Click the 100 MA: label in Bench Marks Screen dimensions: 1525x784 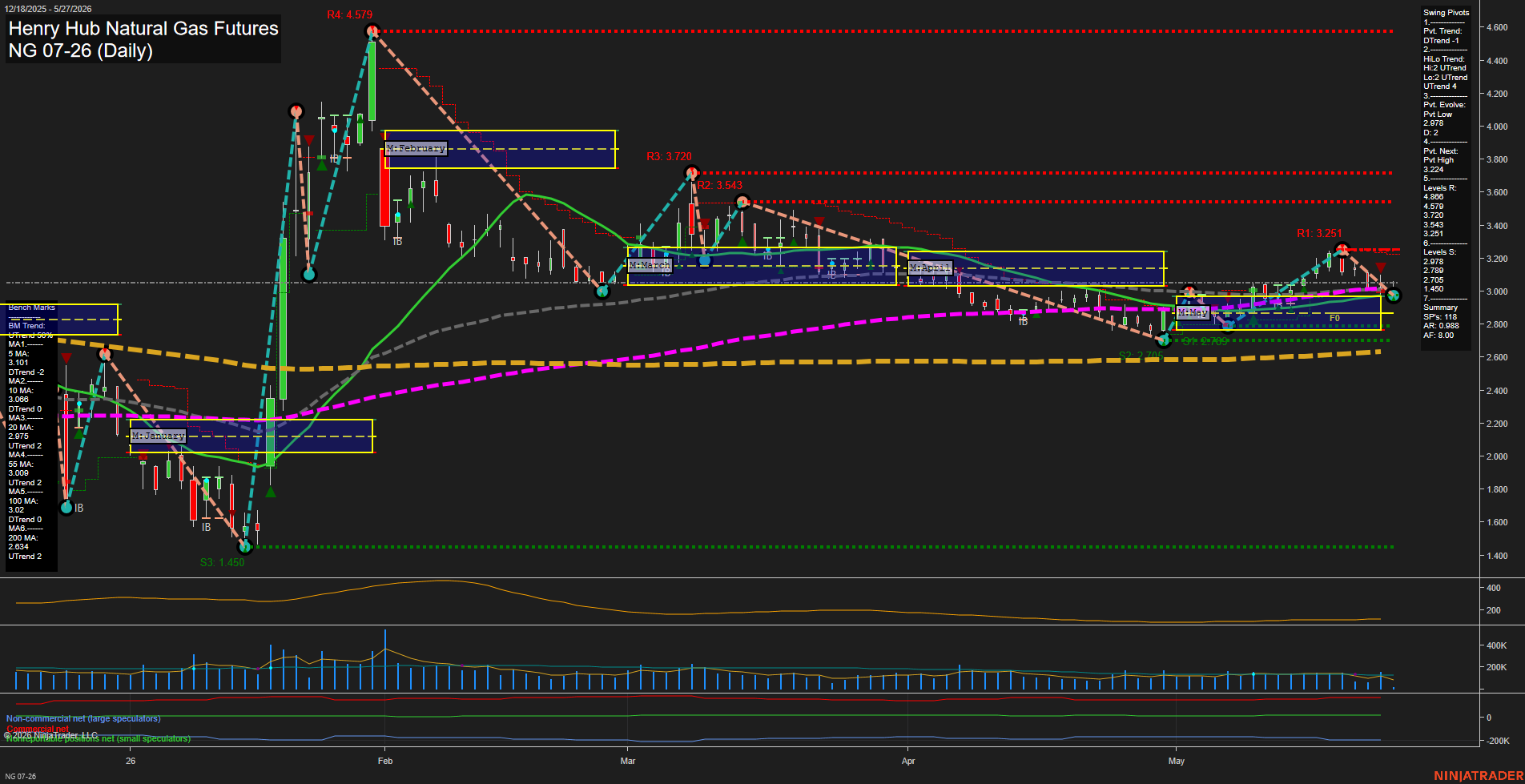pyautogui.click(x=22, y=501)
